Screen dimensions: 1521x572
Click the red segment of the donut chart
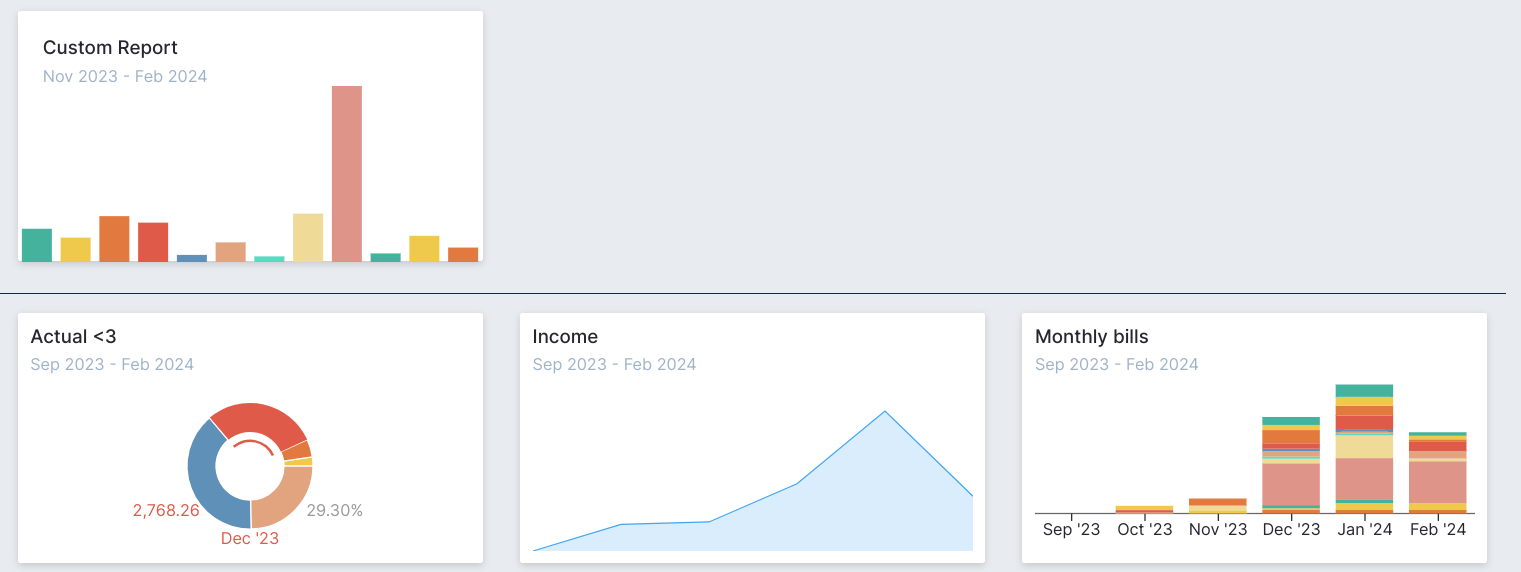259,421
